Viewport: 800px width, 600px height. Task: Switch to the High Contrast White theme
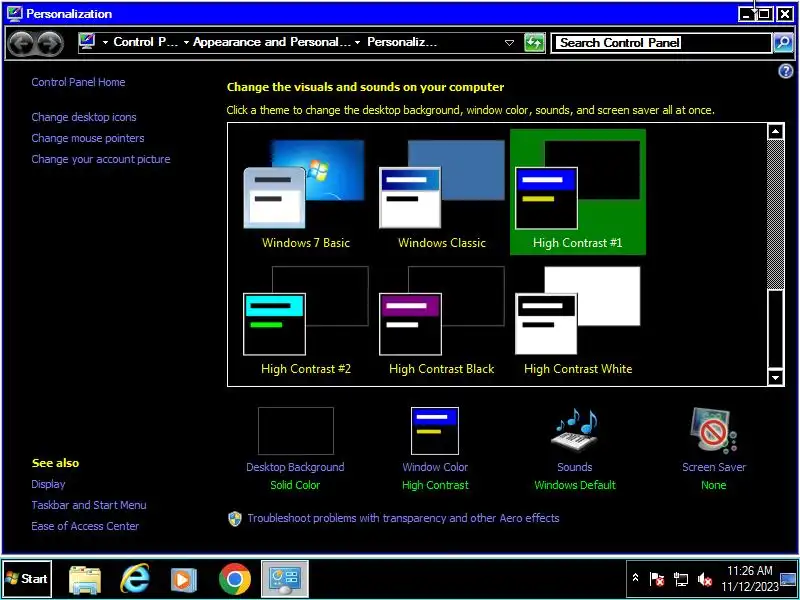[x=578, y=319]
